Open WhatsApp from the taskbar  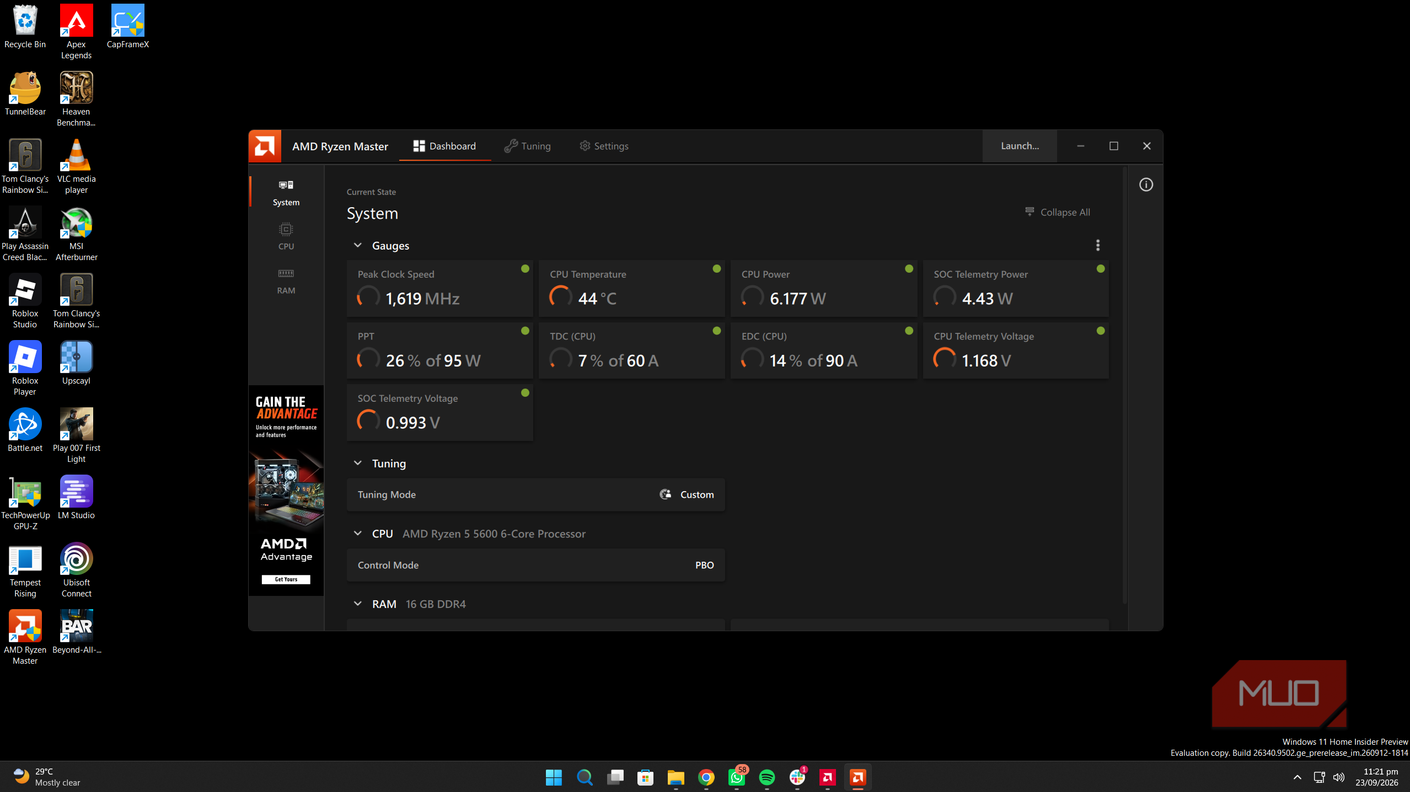737,777
